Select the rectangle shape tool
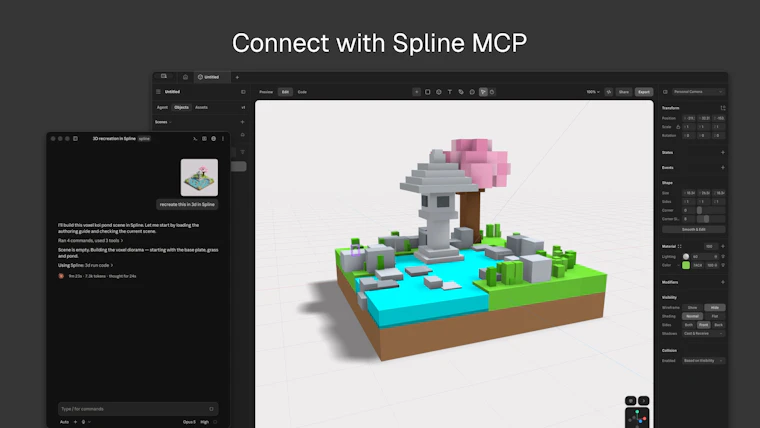This screenshot has height=428, width=760. 428,92
